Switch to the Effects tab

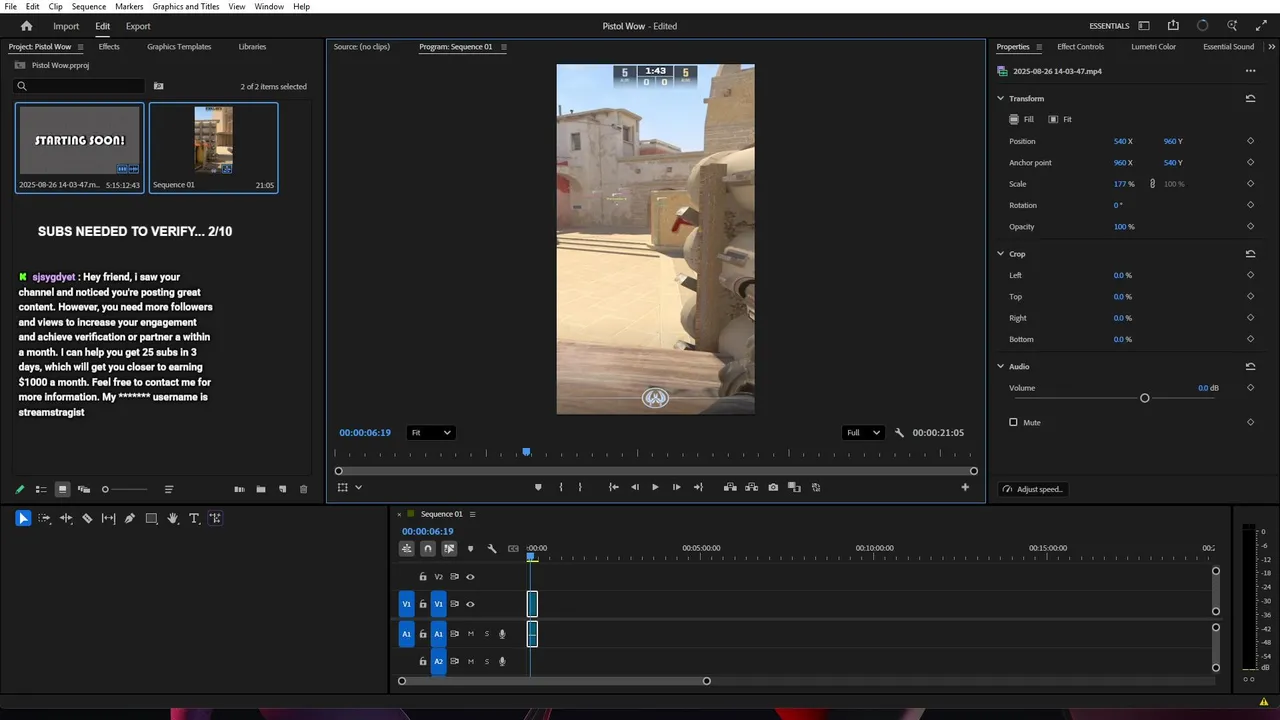pos(109,47)
